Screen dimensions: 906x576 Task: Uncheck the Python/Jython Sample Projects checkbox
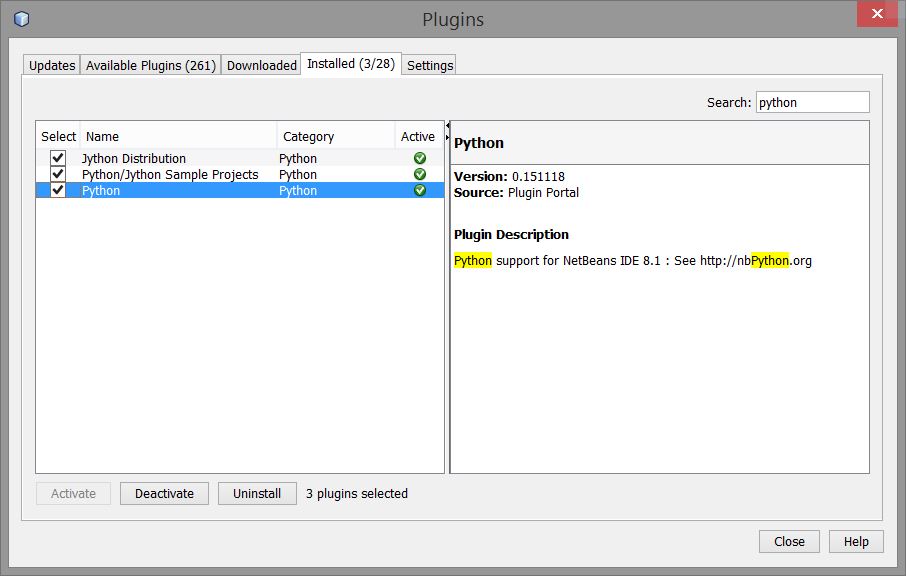(x=58, y=174)
